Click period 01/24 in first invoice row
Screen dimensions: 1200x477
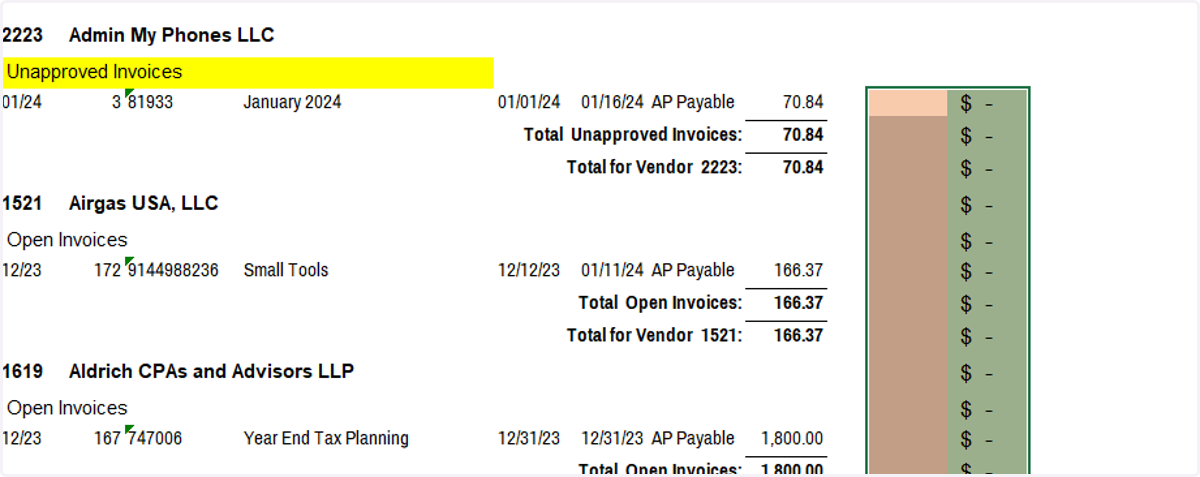point(22,102)
